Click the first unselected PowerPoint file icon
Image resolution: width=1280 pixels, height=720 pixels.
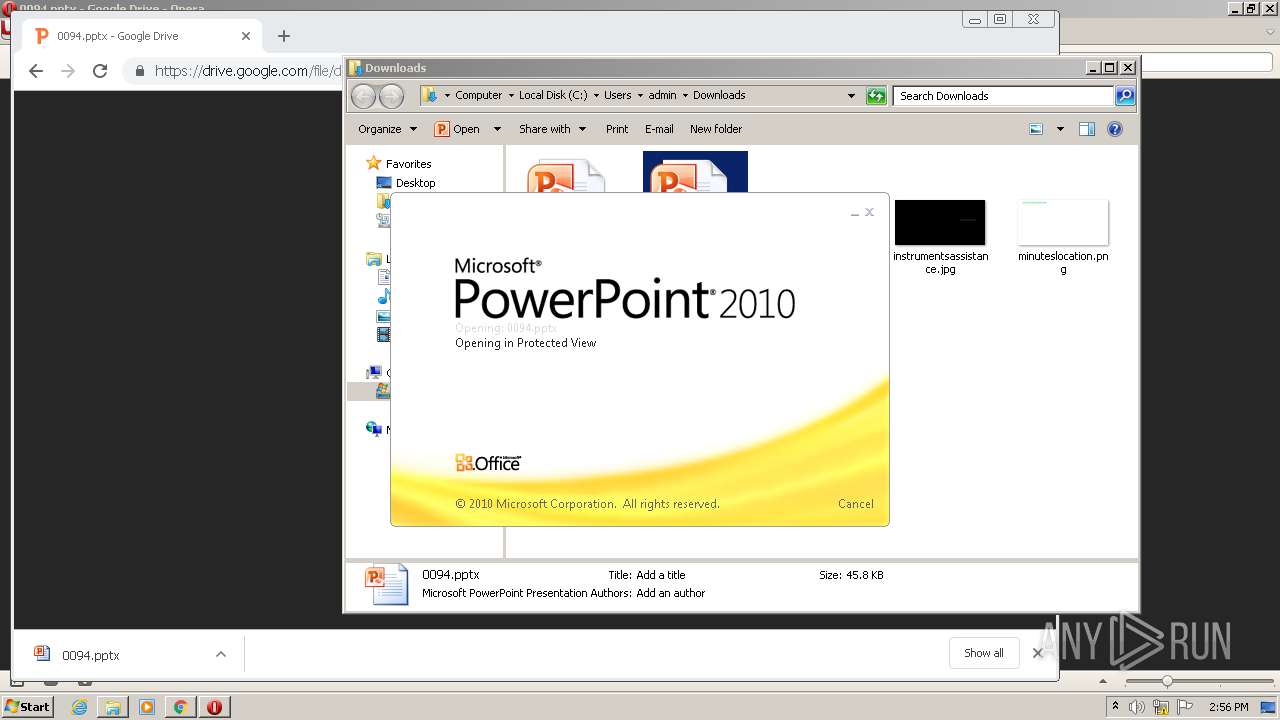click(x=566, y=177)
